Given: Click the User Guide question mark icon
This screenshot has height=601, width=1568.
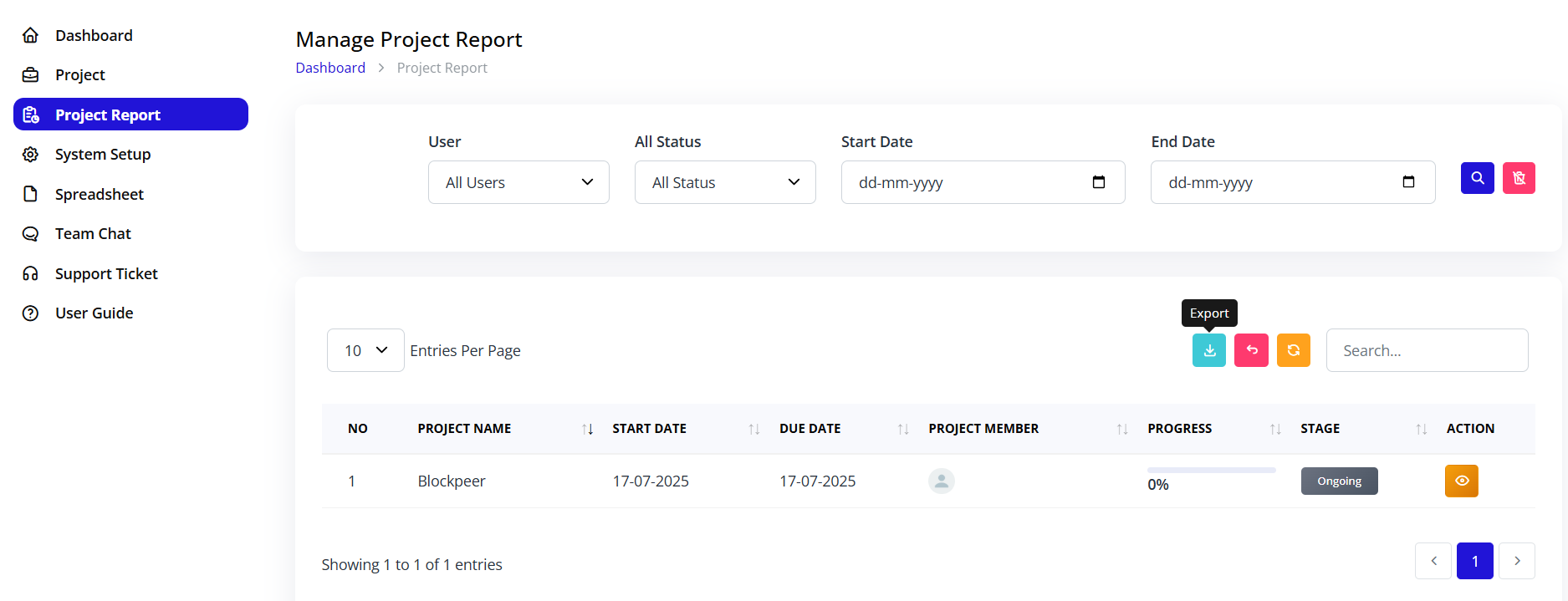Looking at the screenshot, I should click(x=31, y=313).
